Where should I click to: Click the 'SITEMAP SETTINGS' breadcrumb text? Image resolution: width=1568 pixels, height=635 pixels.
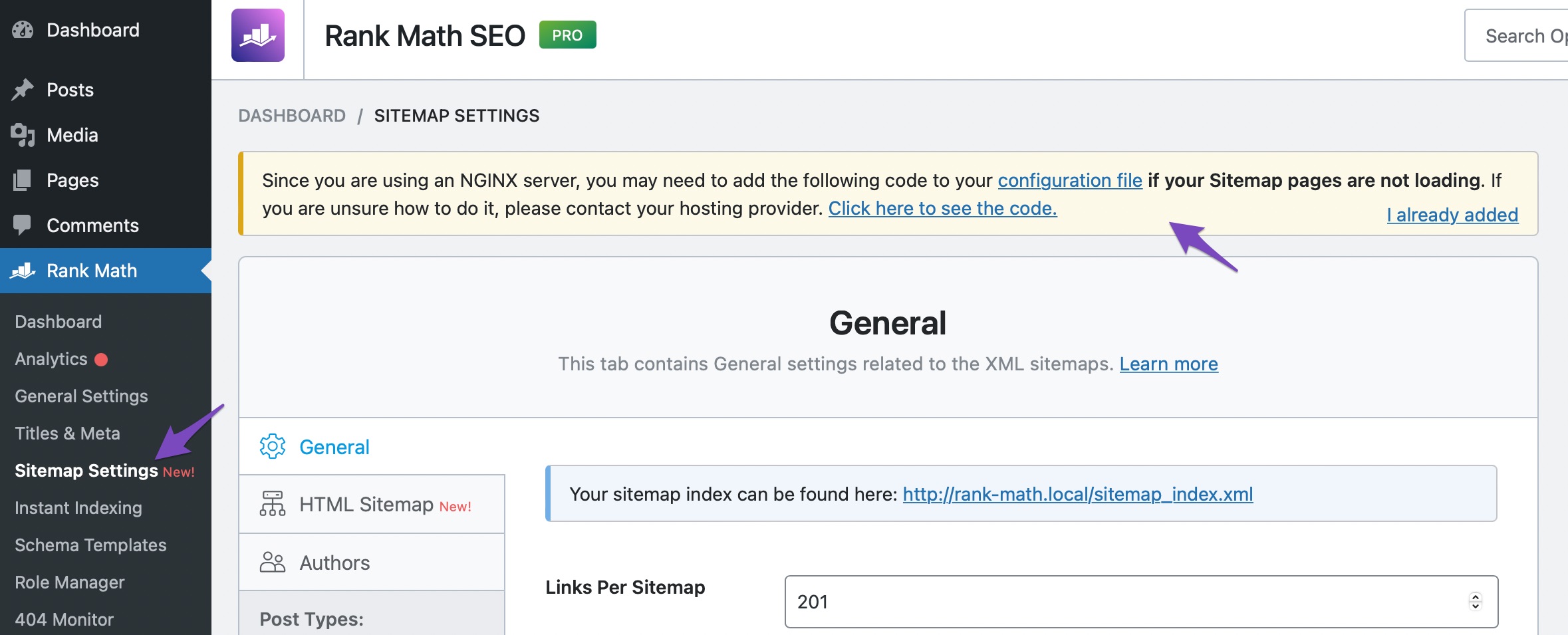[x=457, y=116]
